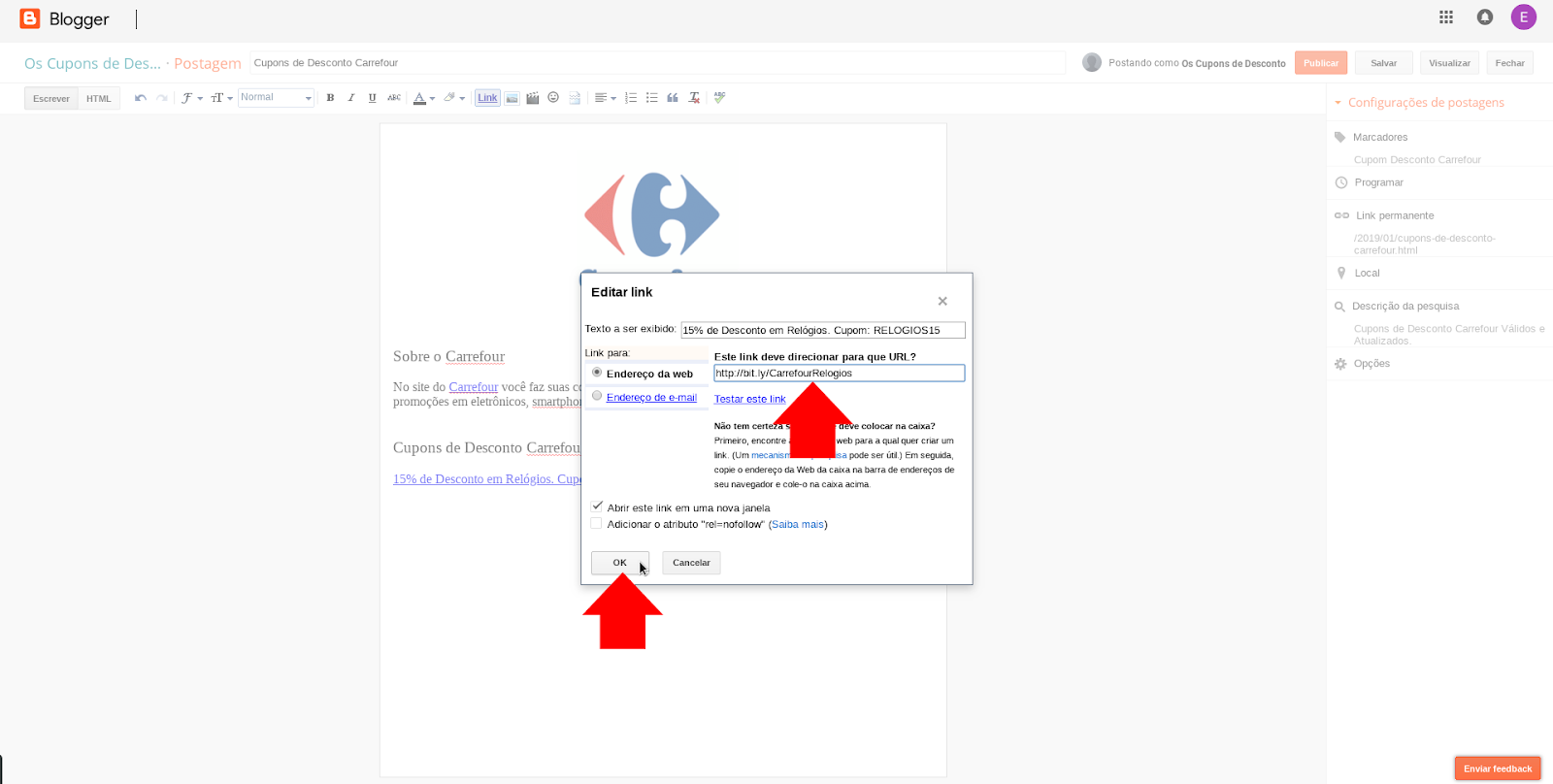Open the Google apps grid
The width and height of the screenshot is (1553, 784).
(x=1446, y=16)
